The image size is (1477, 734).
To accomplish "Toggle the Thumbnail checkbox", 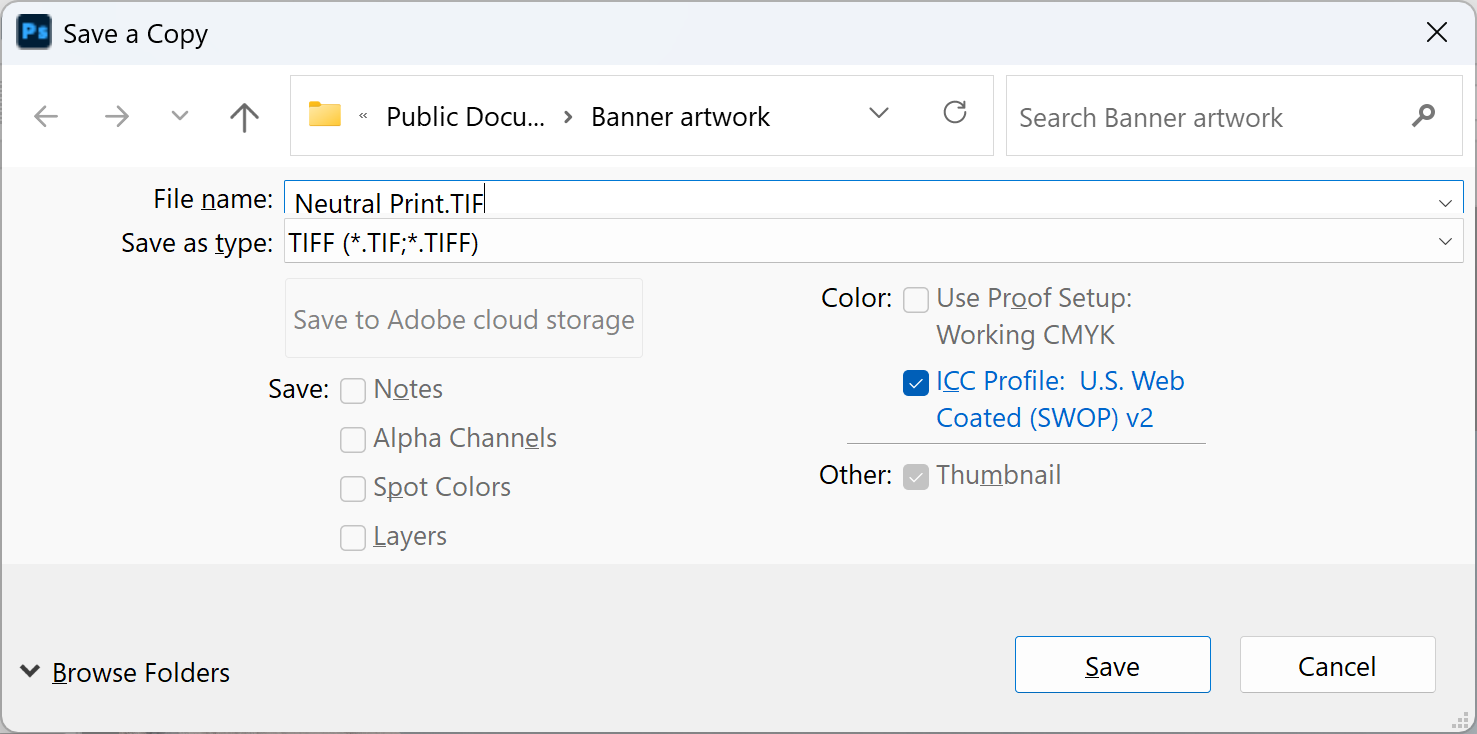I will point(916,476).
